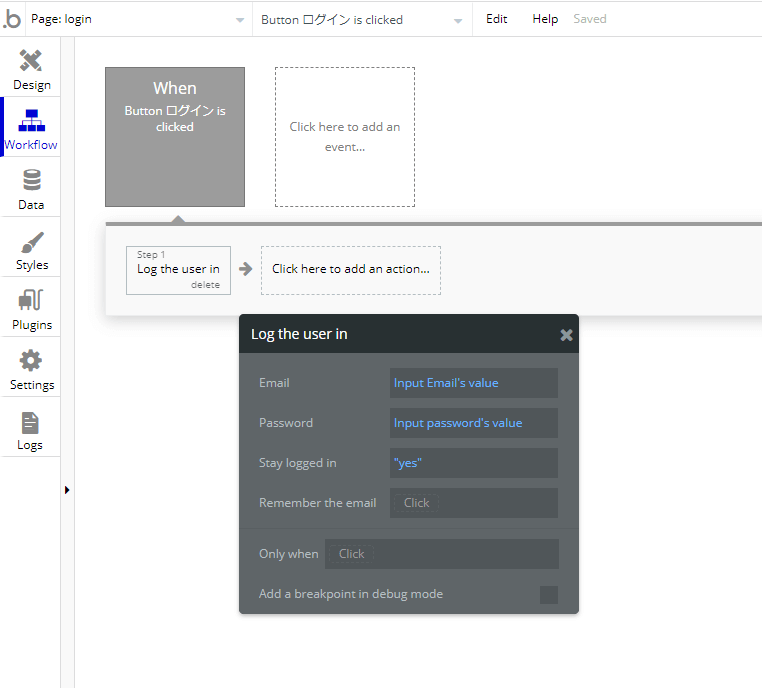Screen dimensions: 762x688
Task: Click the Stay logged in label
Action: [x=297, y=463]
